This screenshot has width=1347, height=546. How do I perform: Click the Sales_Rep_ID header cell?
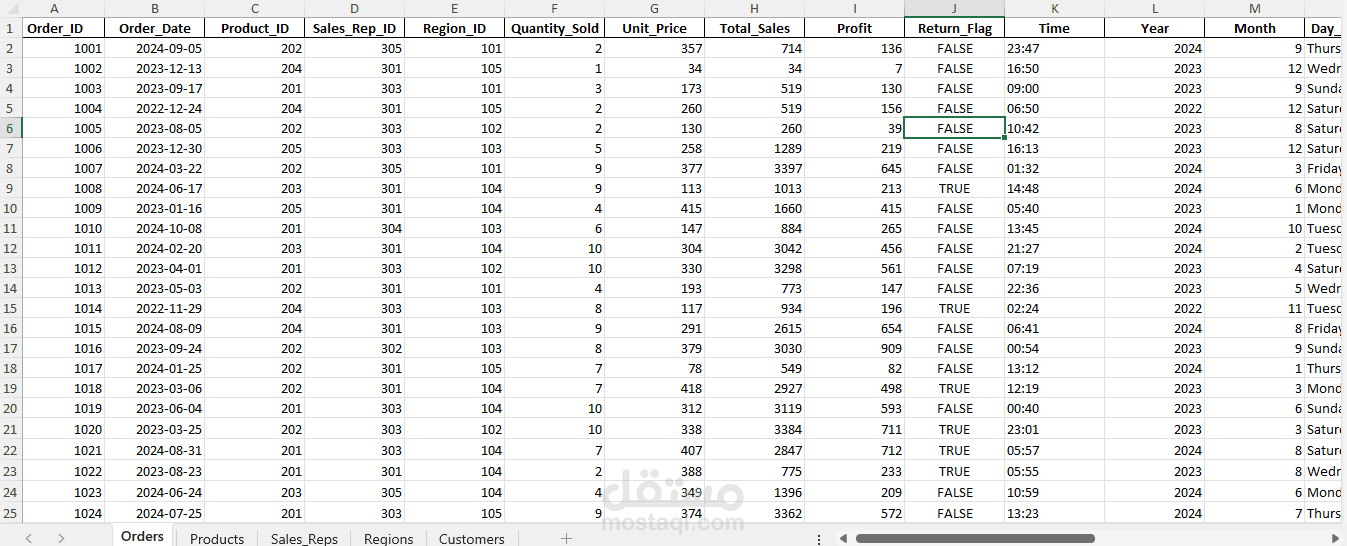pyautogui.click(x=355, y=28)
